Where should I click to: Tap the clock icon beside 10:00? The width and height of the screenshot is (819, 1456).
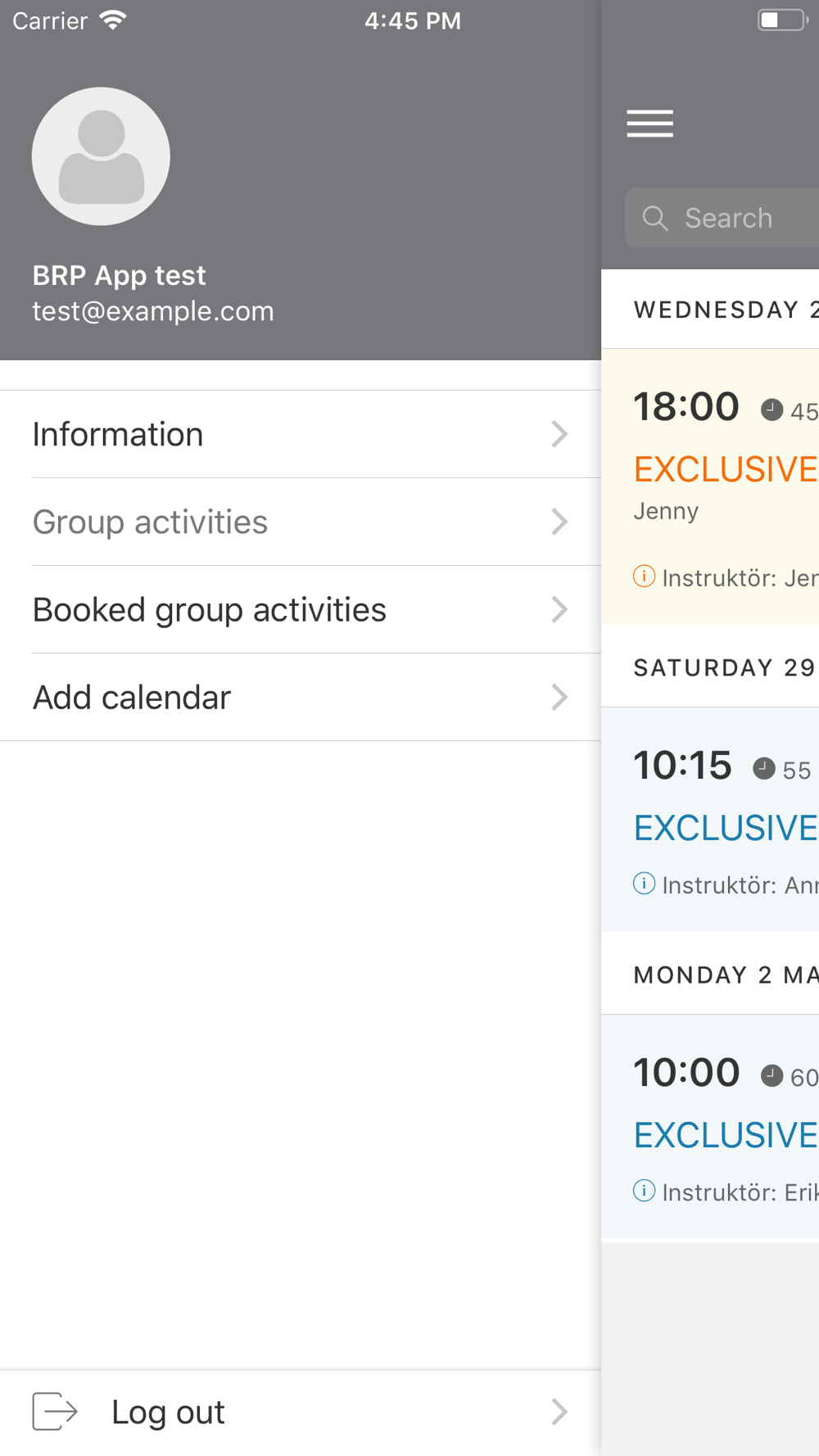click(771, 1075)
